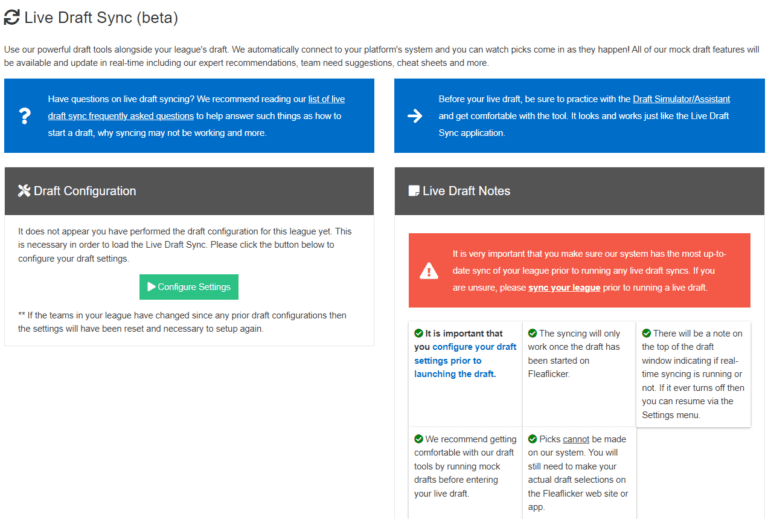Follow the 'sync your league' link

click(564, 287)
